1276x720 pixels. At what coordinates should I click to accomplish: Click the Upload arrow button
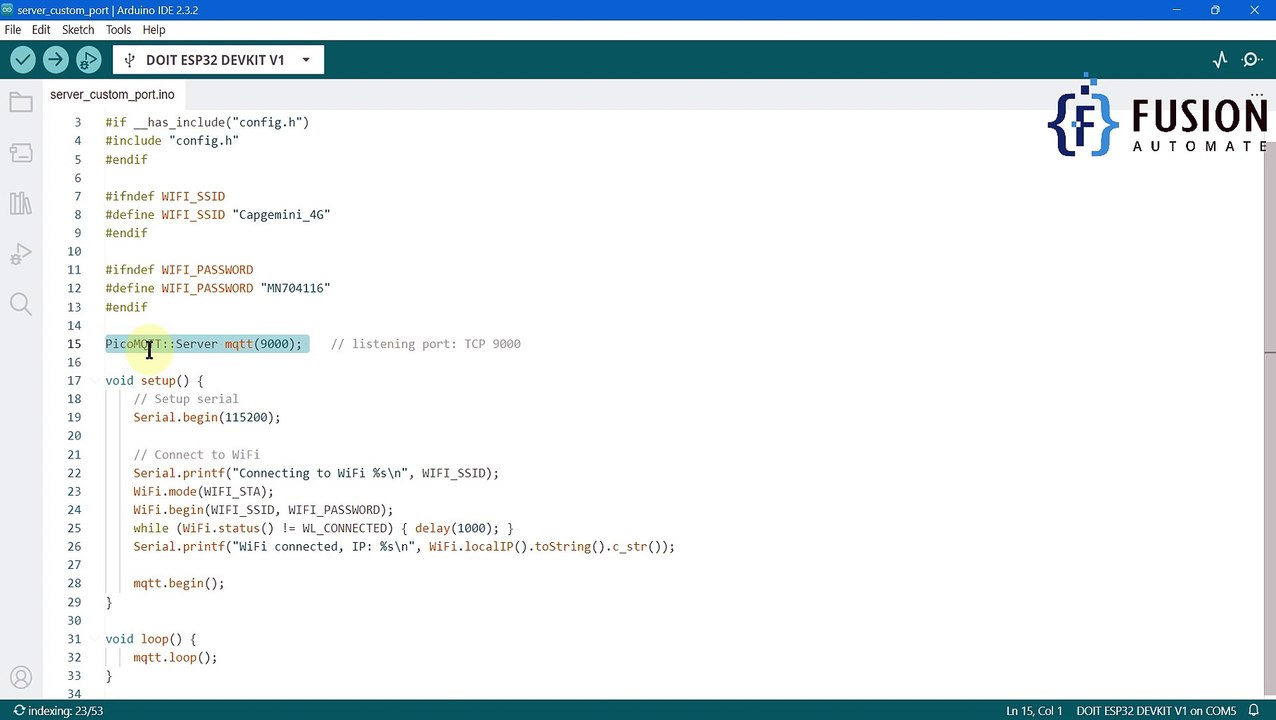pos(56,60)
